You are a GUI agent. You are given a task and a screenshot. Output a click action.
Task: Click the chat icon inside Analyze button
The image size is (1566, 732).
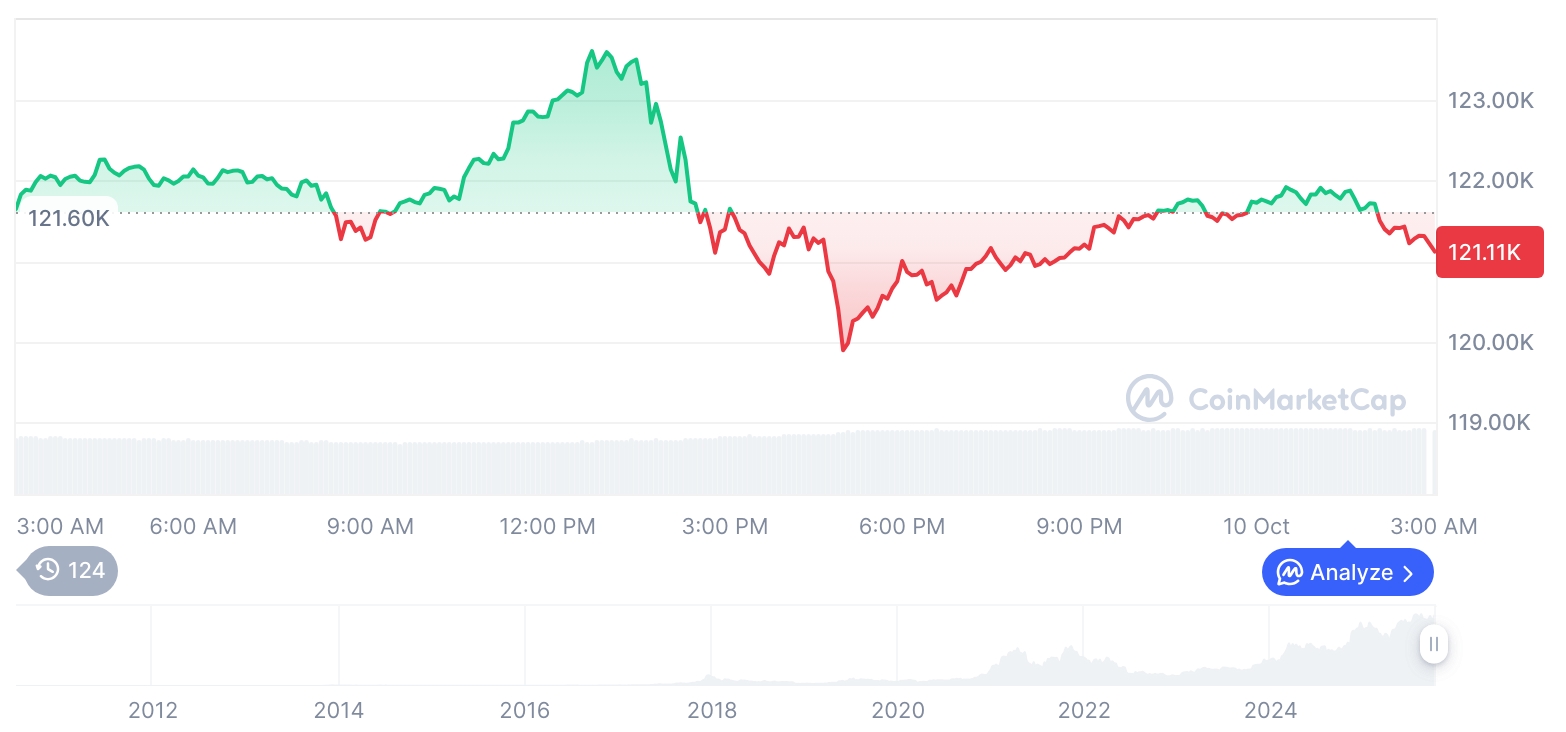(1290, 573)
